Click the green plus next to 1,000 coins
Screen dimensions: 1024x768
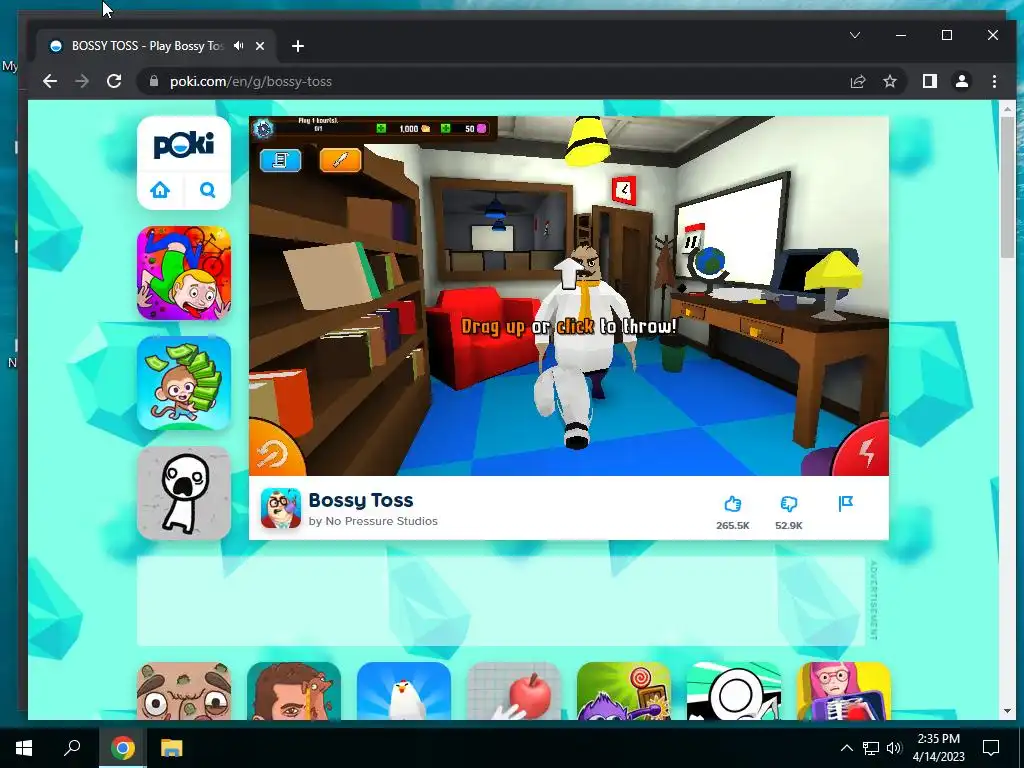click(x=381, y=129)
